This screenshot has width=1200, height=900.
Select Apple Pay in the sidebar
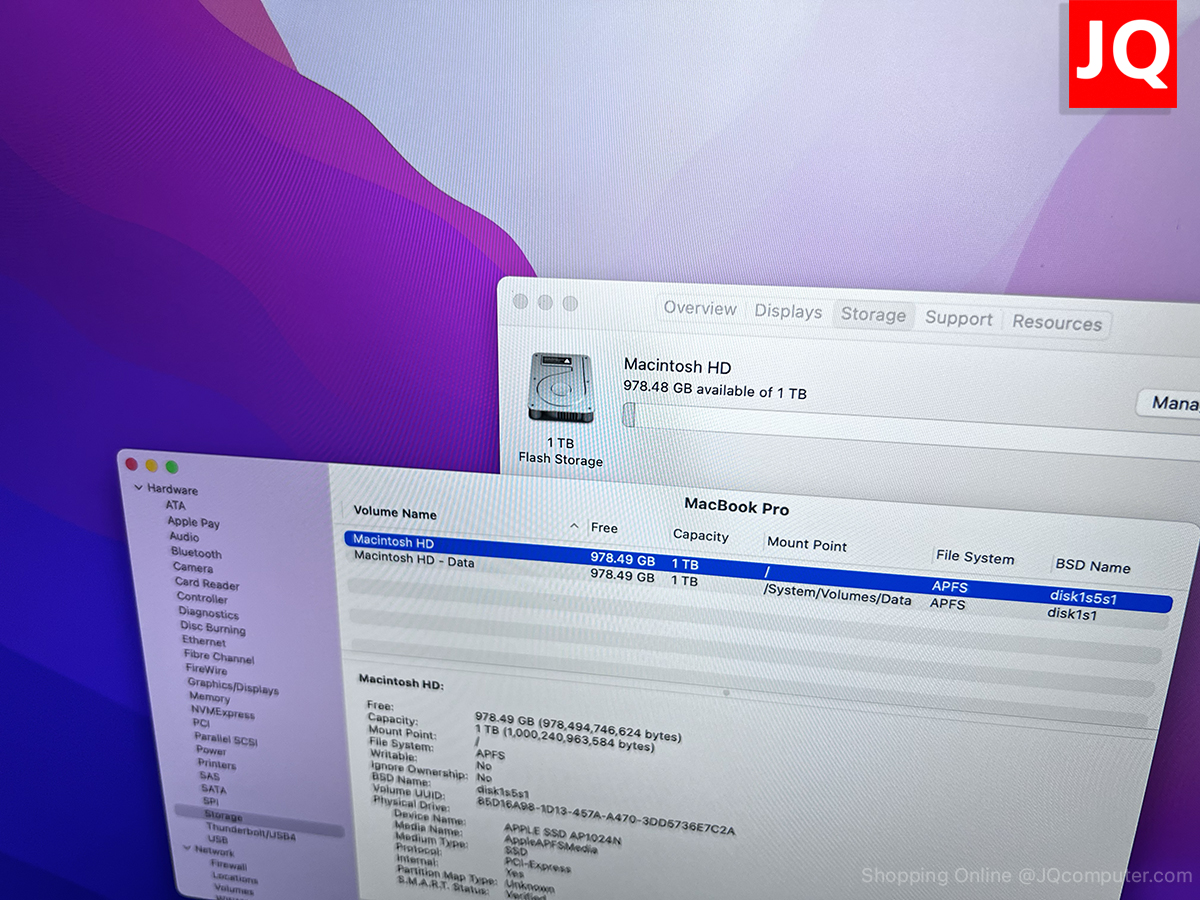click(193, 522)
